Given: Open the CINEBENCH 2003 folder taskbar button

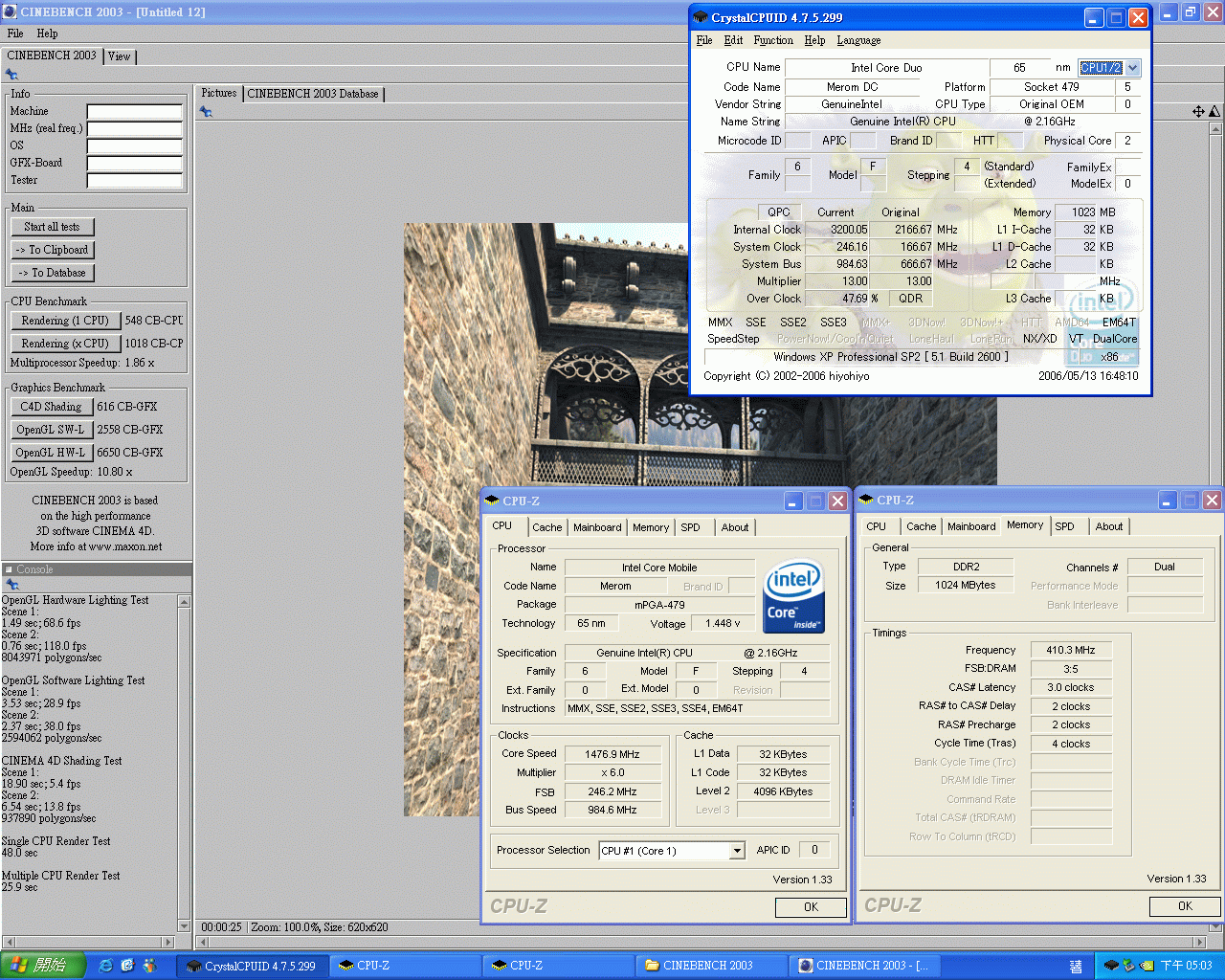Looking at the screenshot, I should coord(710,966).
